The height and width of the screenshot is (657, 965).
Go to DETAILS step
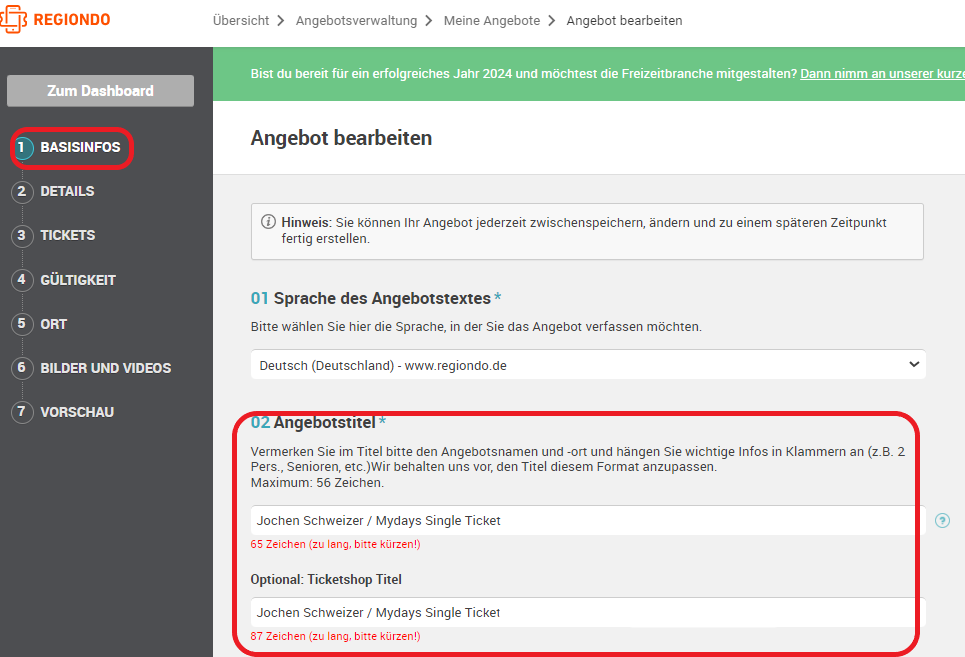pyautogui.click(x=67, y=191)
